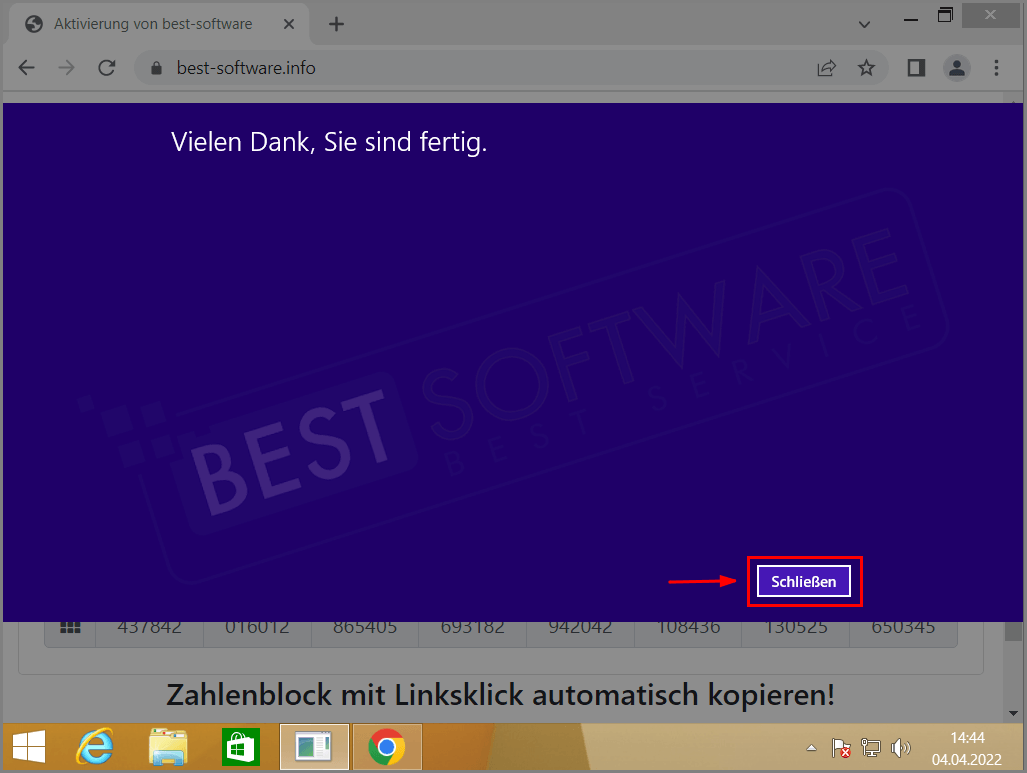This screenshot has width=1027, height=773.
Task: Reload the best-software.info page
Action: click(107, 67)
